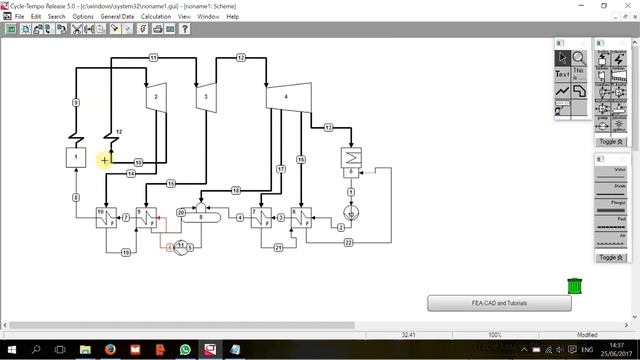Click the green first toolbar icon
The height and width of the screenshot is (360, 640).
click(x=11, y=29)
